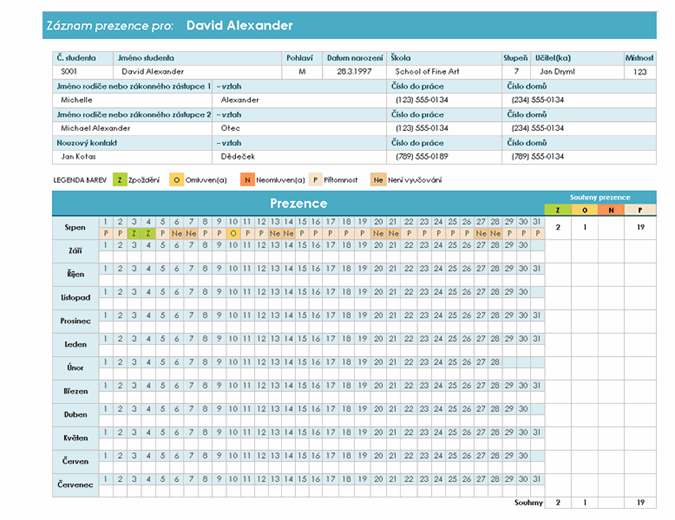
Task: Click the Ne Není vyučování legend swatch
Action: [x=378, y=180]
